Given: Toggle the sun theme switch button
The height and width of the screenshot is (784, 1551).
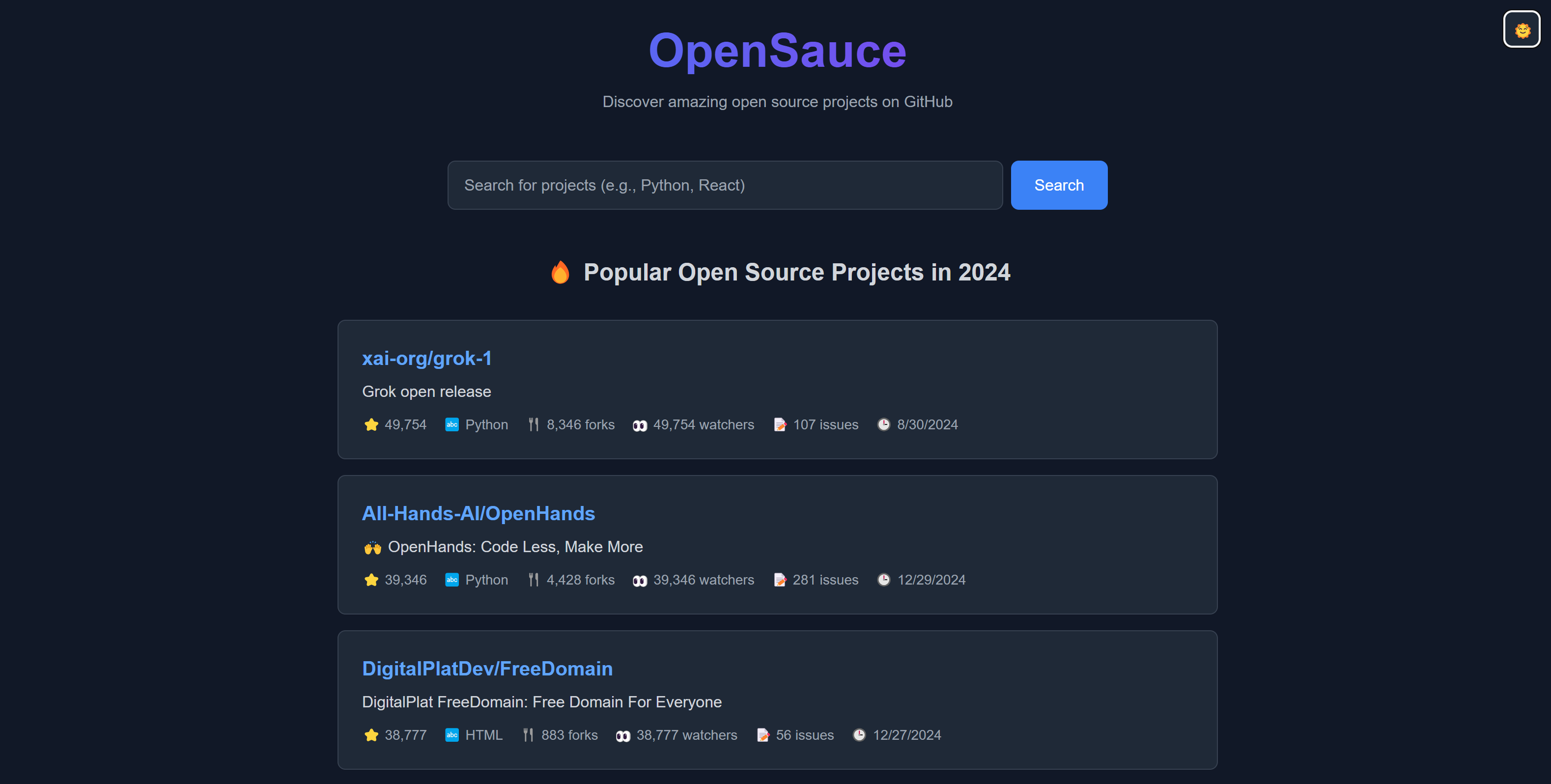Looking at the screenshot, I should 1522,29.
